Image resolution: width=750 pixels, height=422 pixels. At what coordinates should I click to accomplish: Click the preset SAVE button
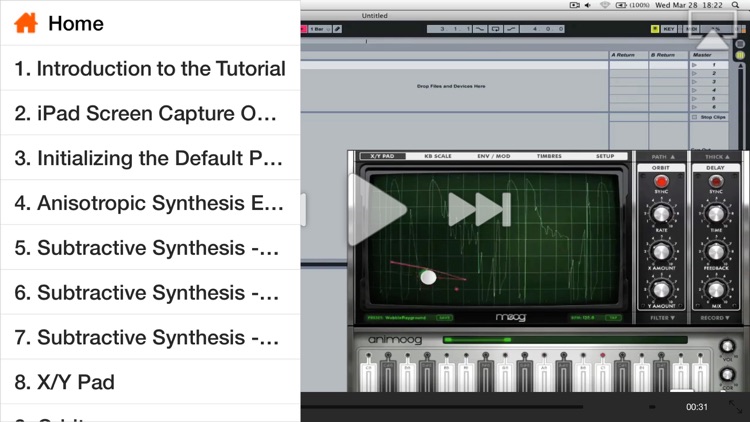coord(444,318)
